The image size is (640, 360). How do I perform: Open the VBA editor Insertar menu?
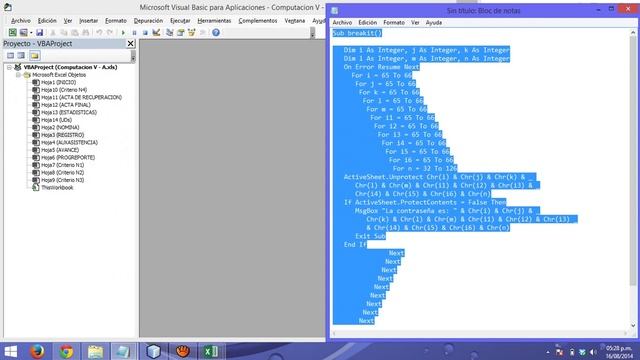(x=89, y=20)
